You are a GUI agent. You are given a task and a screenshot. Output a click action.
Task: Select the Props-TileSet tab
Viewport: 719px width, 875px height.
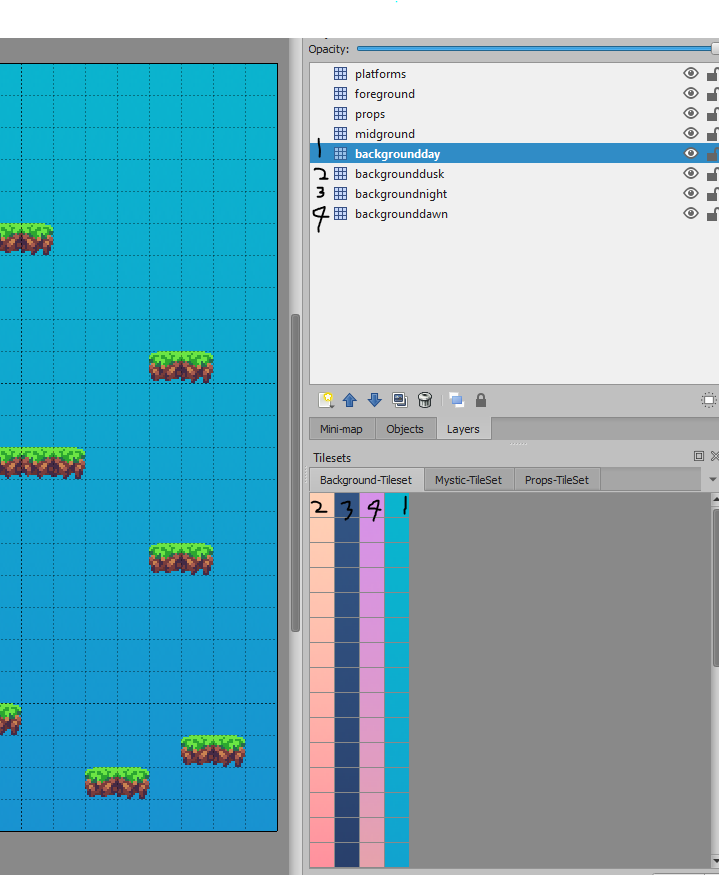(557, 480)
